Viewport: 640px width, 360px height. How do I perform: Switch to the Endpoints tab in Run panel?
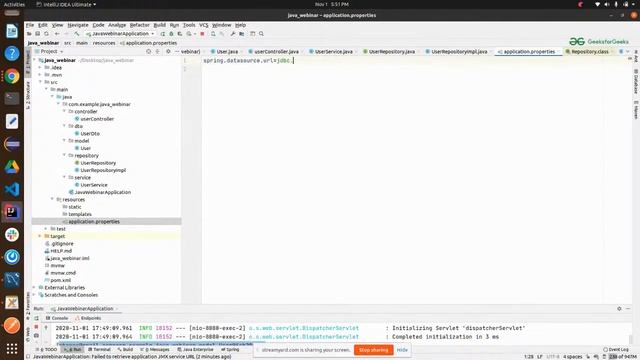pyautogui.click(x=88, y=318)
